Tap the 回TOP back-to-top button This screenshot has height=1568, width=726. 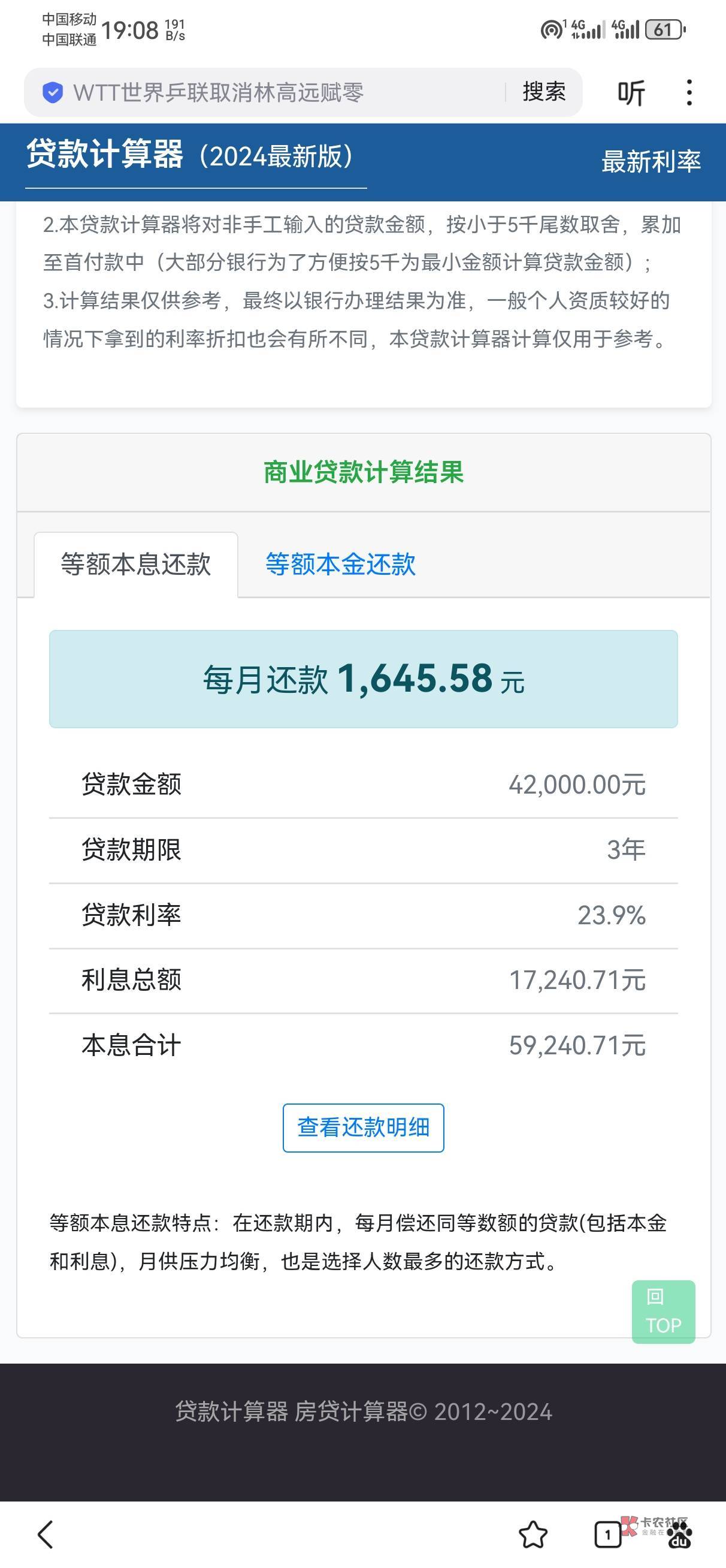click(x=663, y=1311)
